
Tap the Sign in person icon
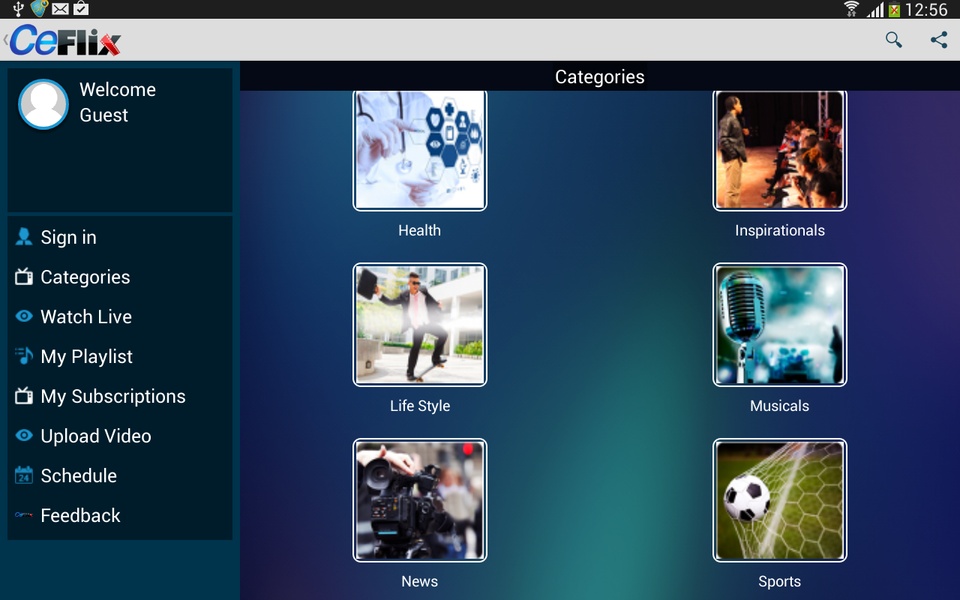(24, 237)
